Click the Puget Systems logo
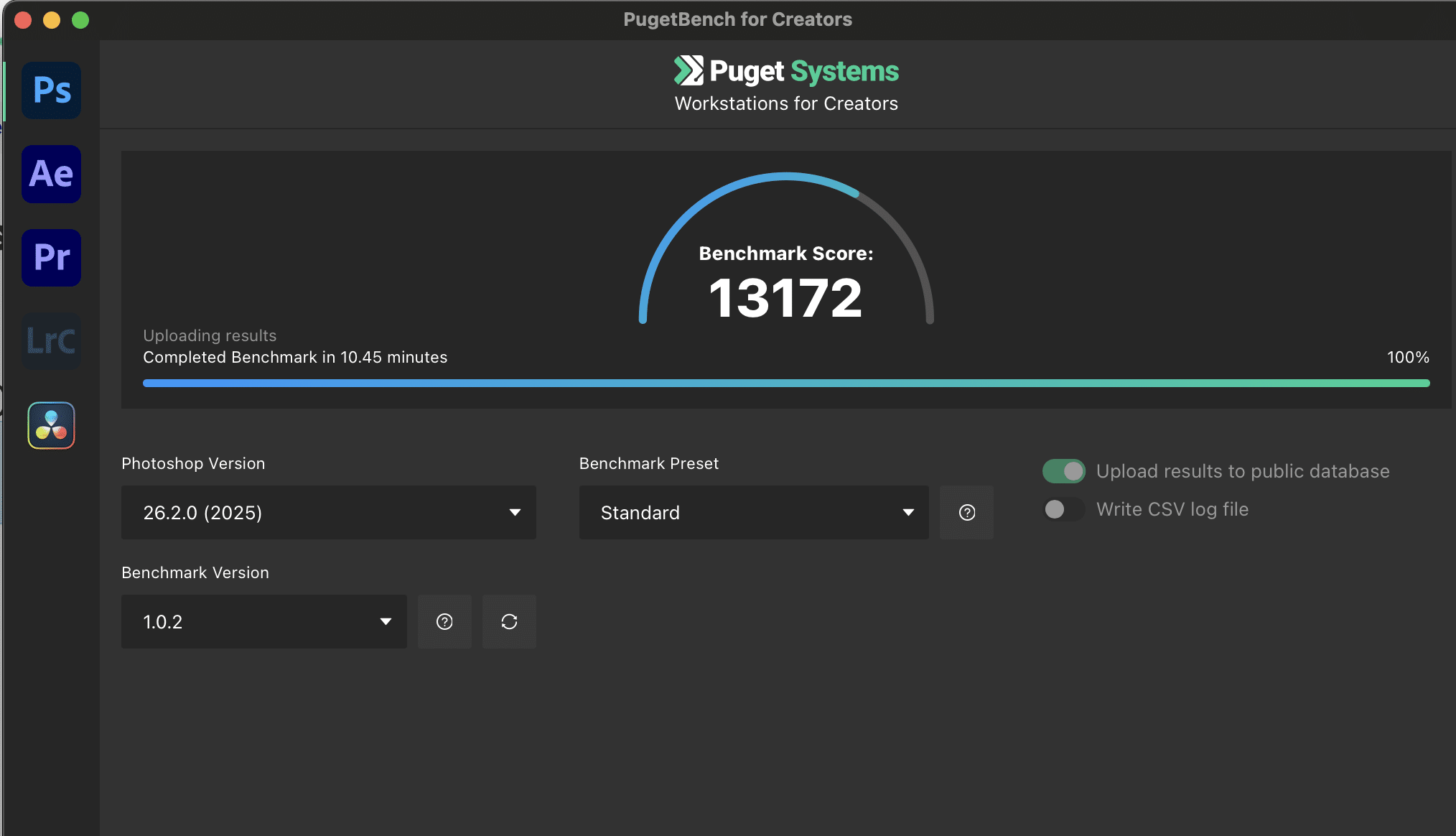This screenshot has height=836, width=1456. click(786, 71)
